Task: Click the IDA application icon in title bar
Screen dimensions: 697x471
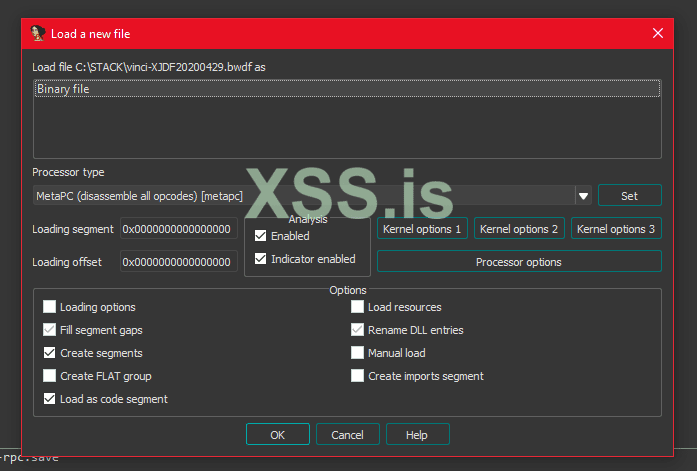Action: pyautogui.click(x=38, y=33)
